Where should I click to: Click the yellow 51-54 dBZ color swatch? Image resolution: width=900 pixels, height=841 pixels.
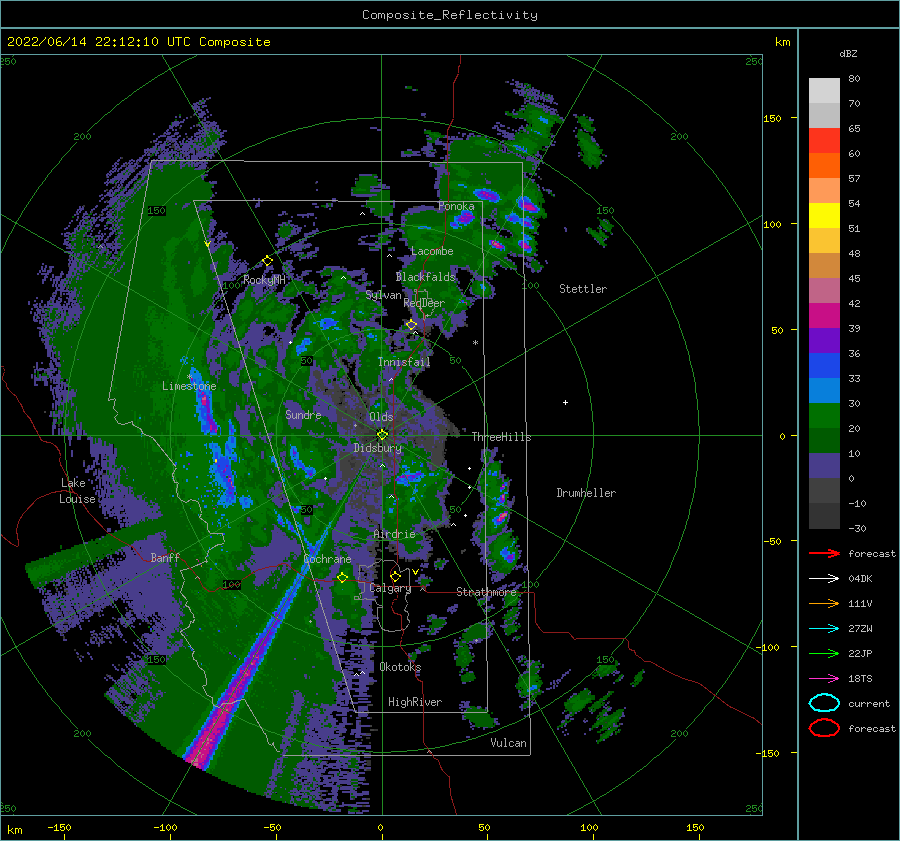pyautogui.click(x=824, y=215)
